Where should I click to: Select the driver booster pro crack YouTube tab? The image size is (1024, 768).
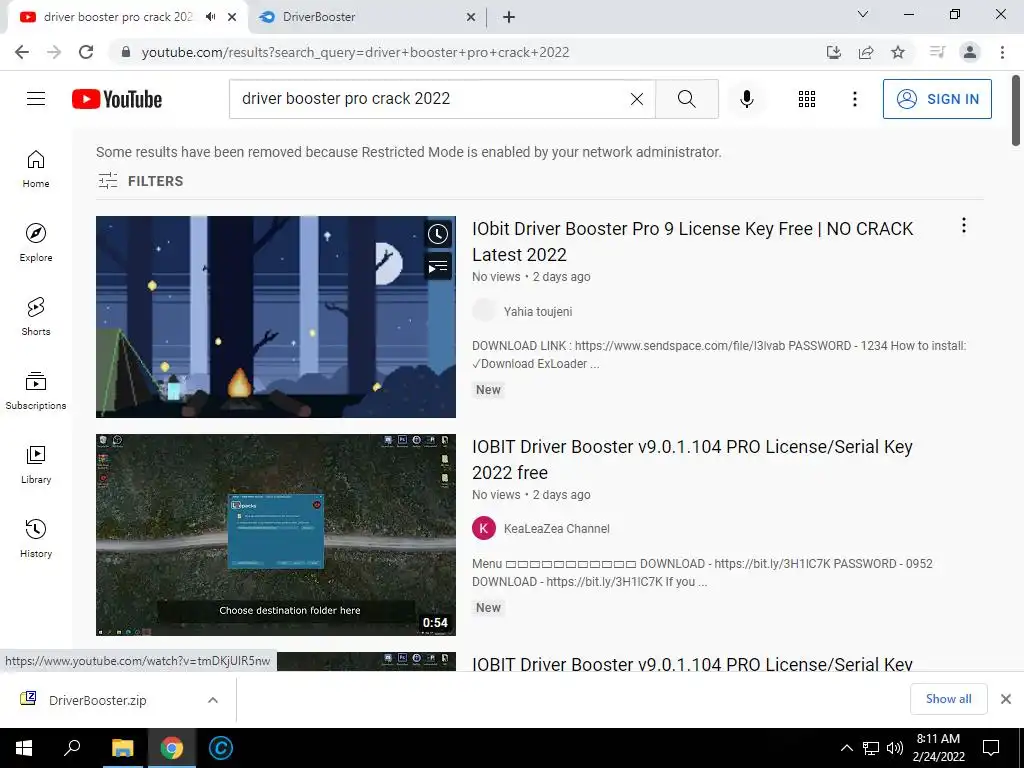pyautogui.click(x=118, y=17)
